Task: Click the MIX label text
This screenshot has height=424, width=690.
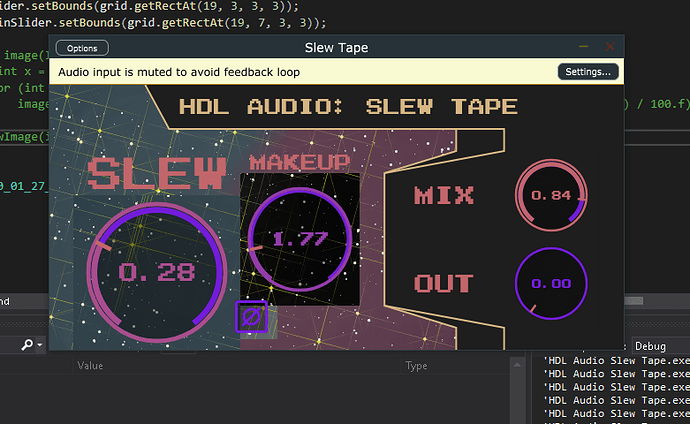Action: coord(444,195)
